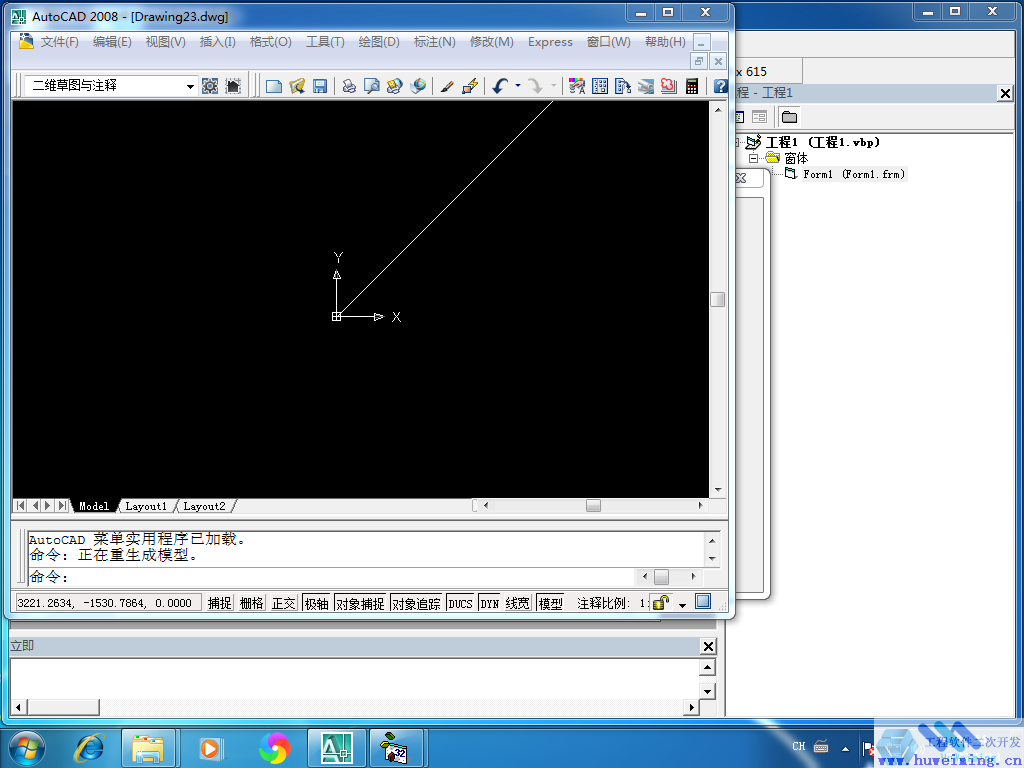The height and width of the screenshot is (768, 1024).
Task: Toggle 对象捕捉 object snap in status bar
Action: pos(360,603)
